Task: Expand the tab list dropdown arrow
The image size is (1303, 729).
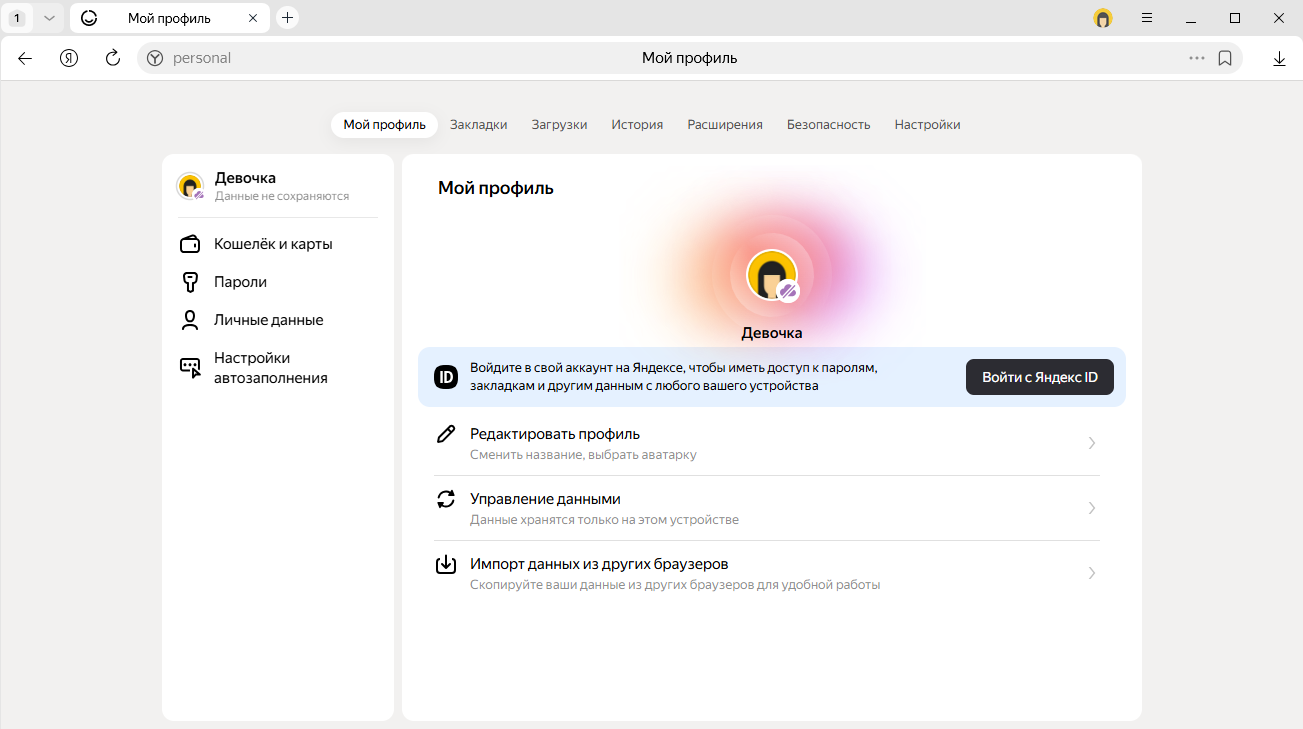Action: (49, 18)
